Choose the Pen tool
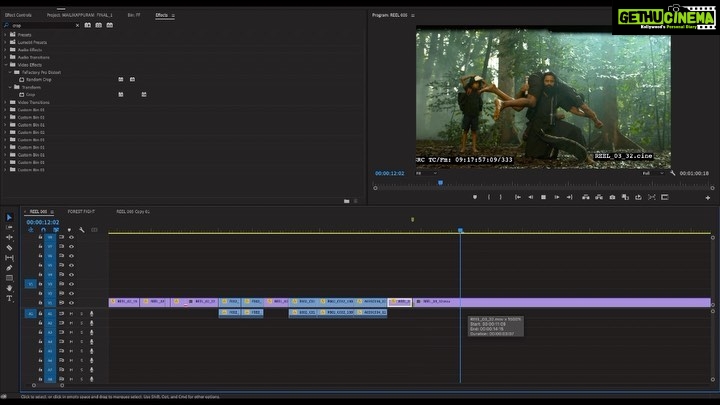 point(9,268)
